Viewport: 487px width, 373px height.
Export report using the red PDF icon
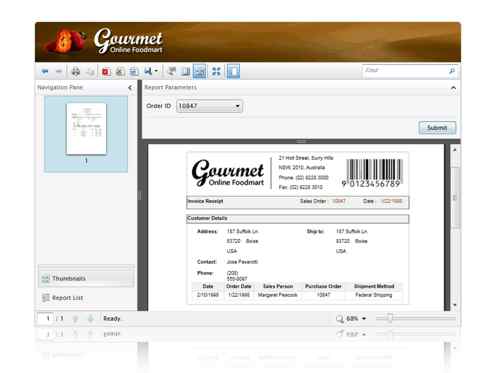(x=106, y=71)
